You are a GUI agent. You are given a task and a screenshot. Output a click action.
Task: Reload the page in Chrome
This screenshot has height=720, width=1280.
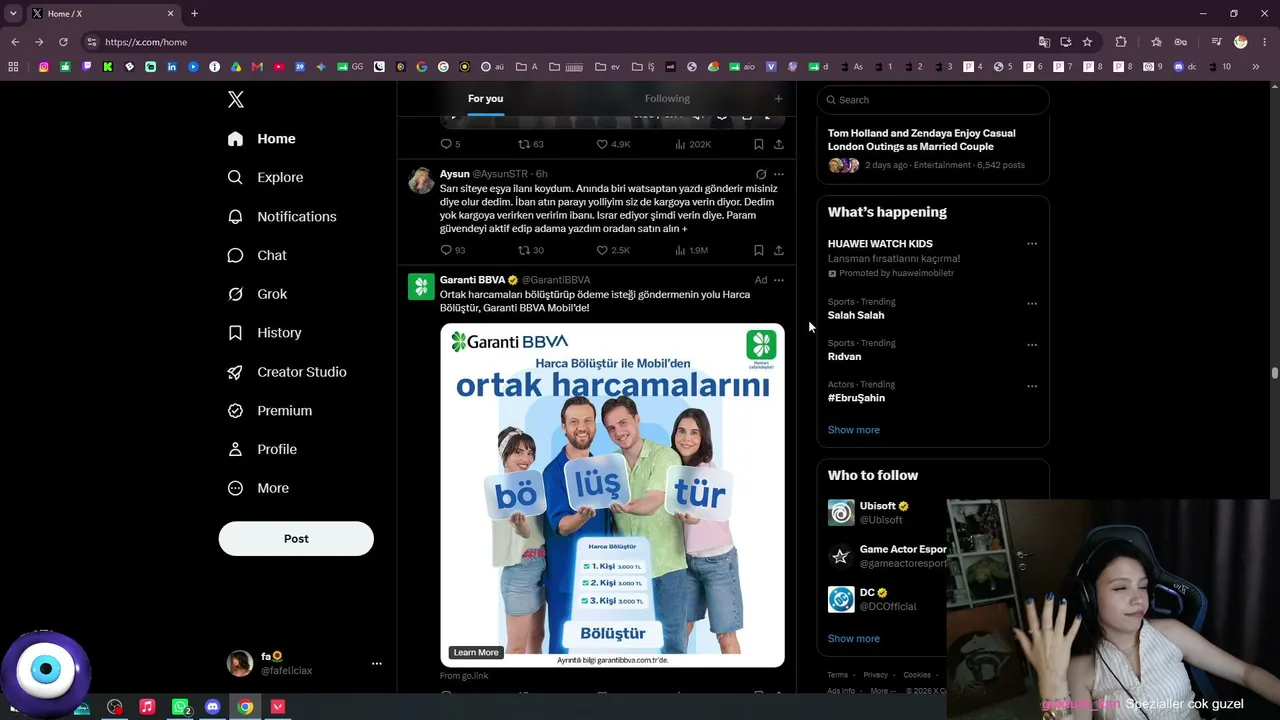pyautogui.click(x=63, y=42)
